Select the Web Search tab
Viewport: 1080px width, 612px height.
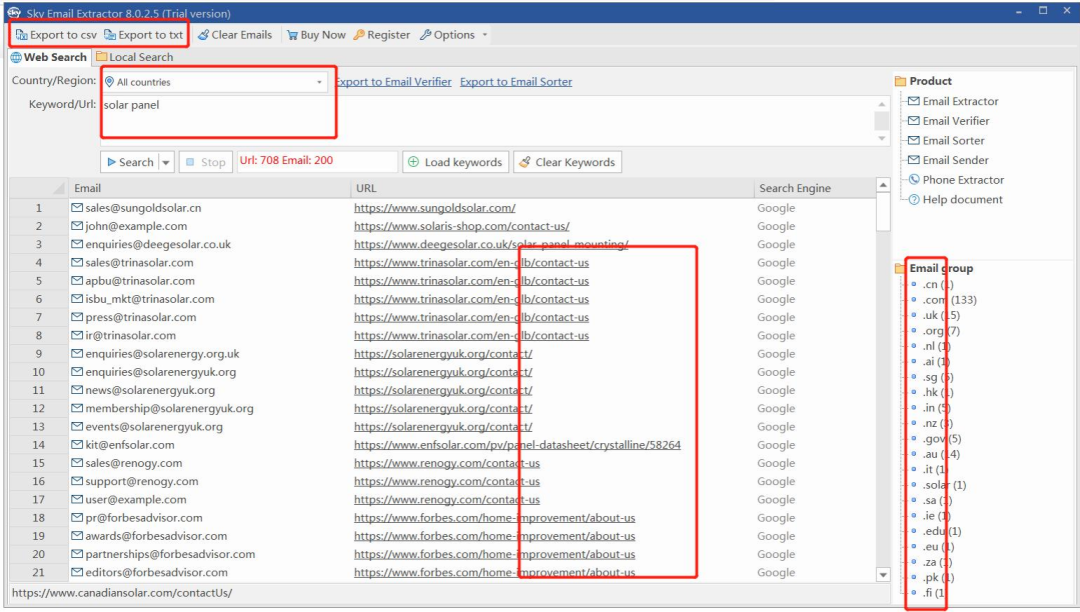(x=49, y=58)
